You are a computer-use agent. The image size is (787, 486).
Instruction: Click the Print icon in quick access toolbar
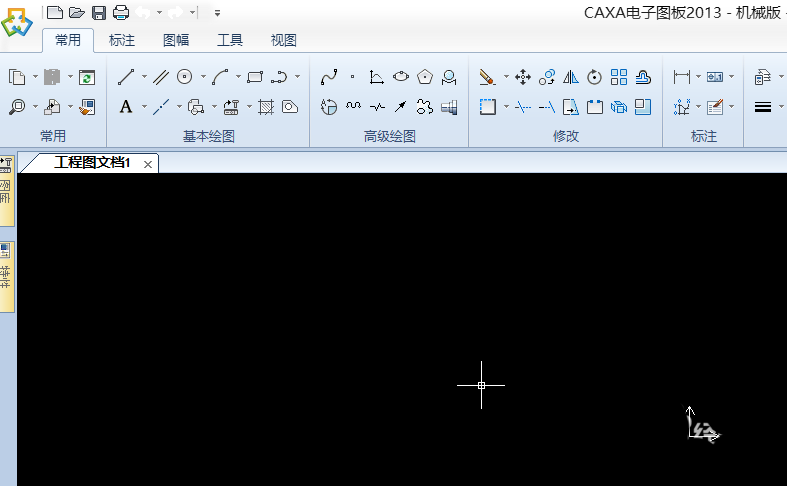(121, 13)
